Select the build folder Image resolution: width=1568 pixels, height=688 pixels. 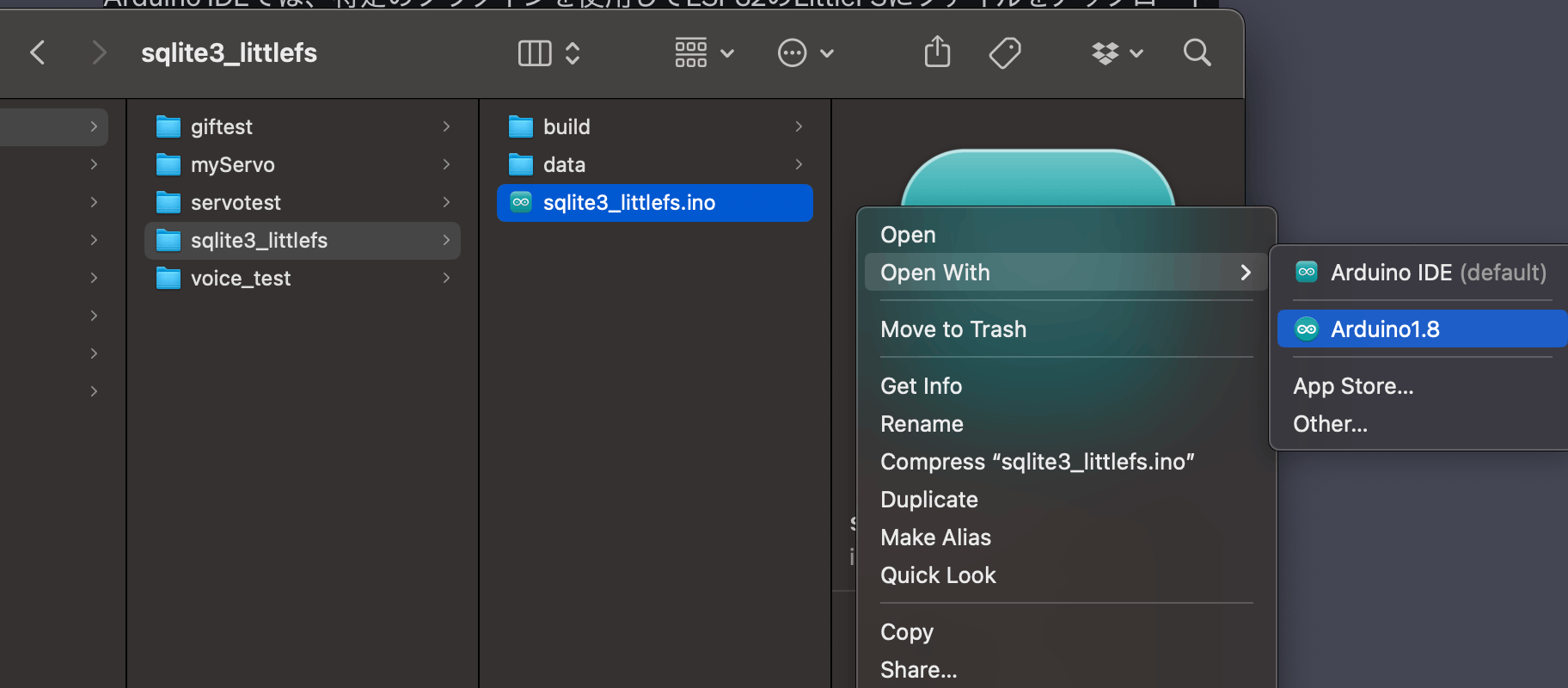pos(567,126)
